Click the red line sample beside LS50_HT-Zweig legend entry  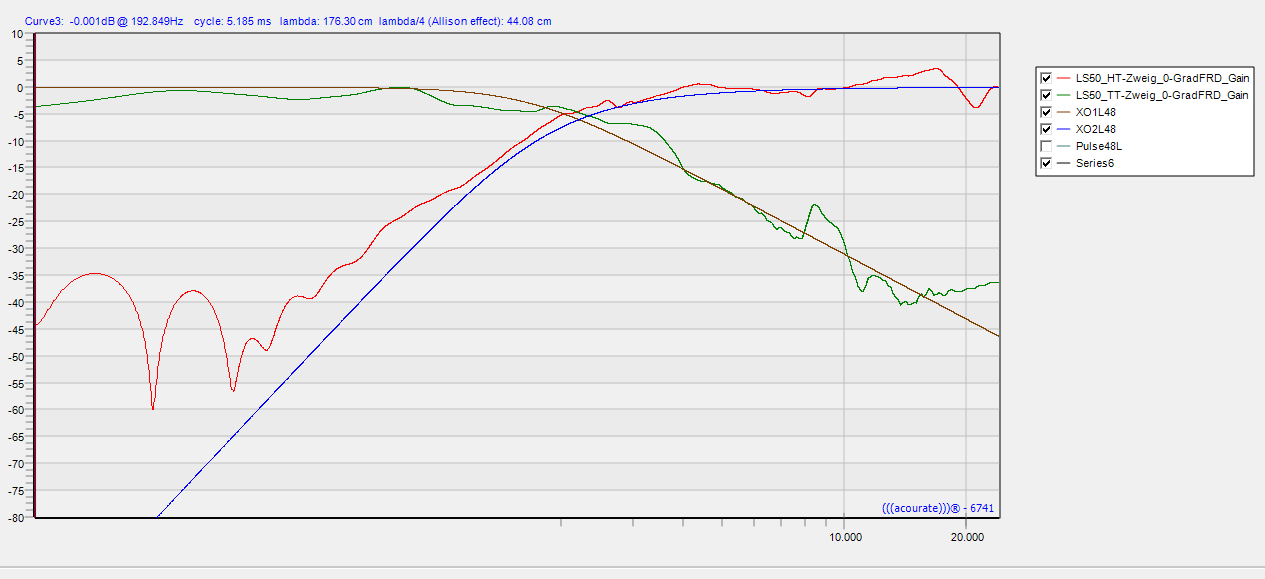tap(1064, 78)
